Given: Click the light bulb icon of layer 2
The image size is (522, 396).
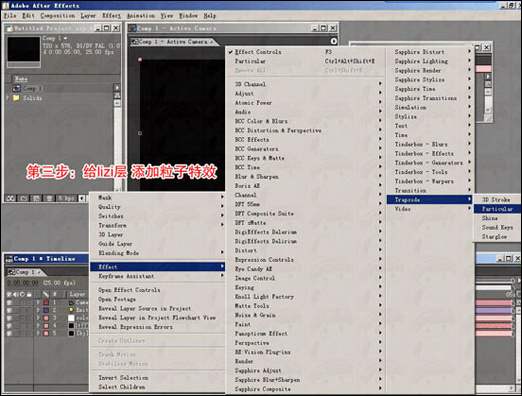Looking at the screenshot, I should [71, 310].
